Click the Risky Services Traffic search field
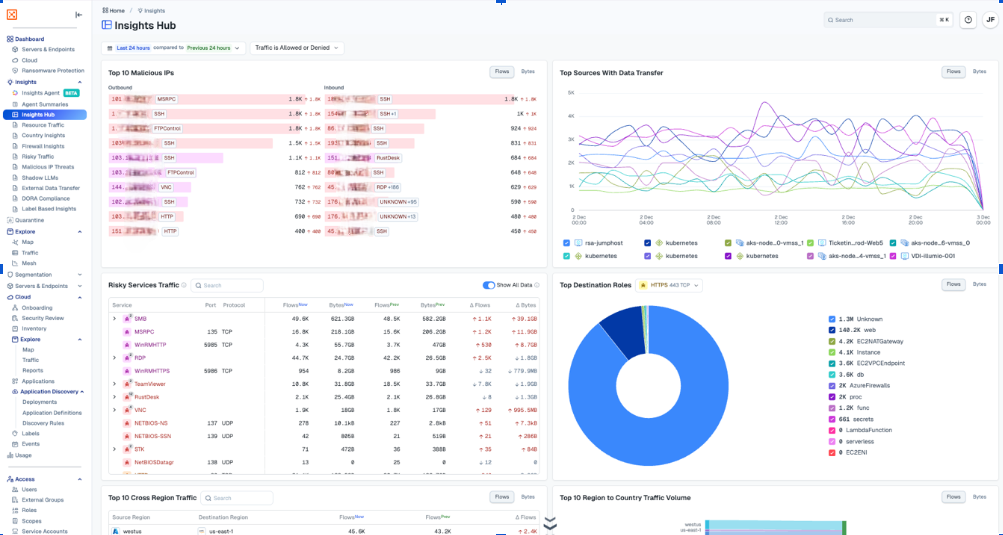This screenshot has width=1003, height=535. coord(227,285)
